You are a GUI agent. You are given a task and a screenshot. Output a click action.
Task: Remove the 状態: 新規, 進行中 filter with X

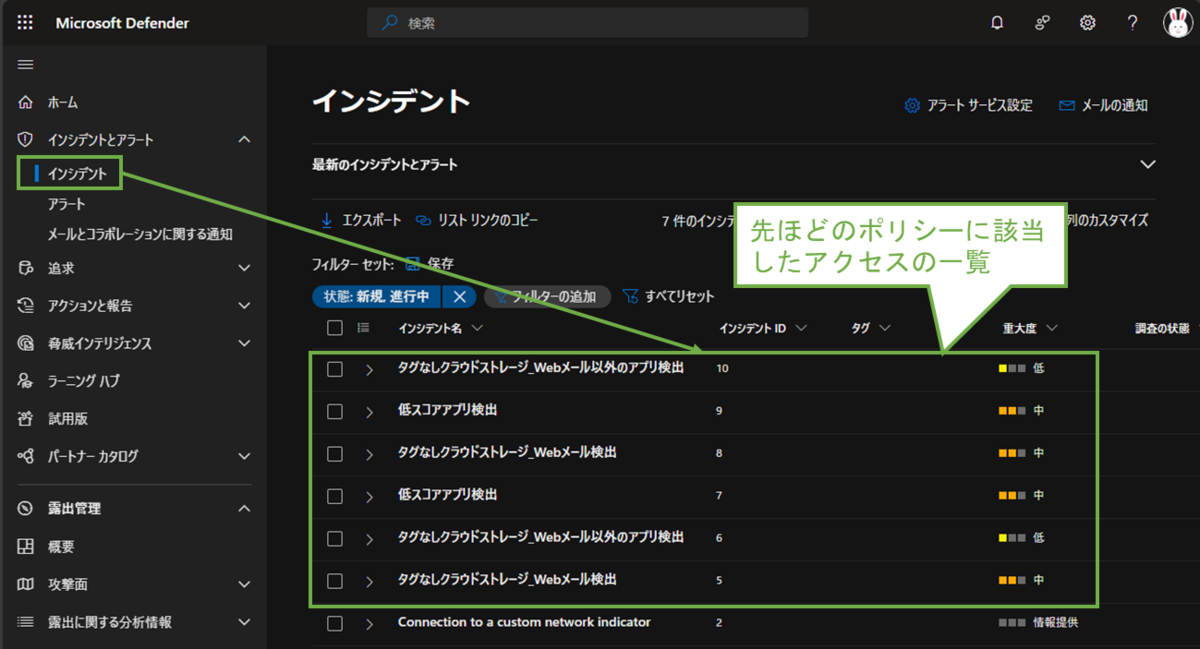[x=459, y=296]
